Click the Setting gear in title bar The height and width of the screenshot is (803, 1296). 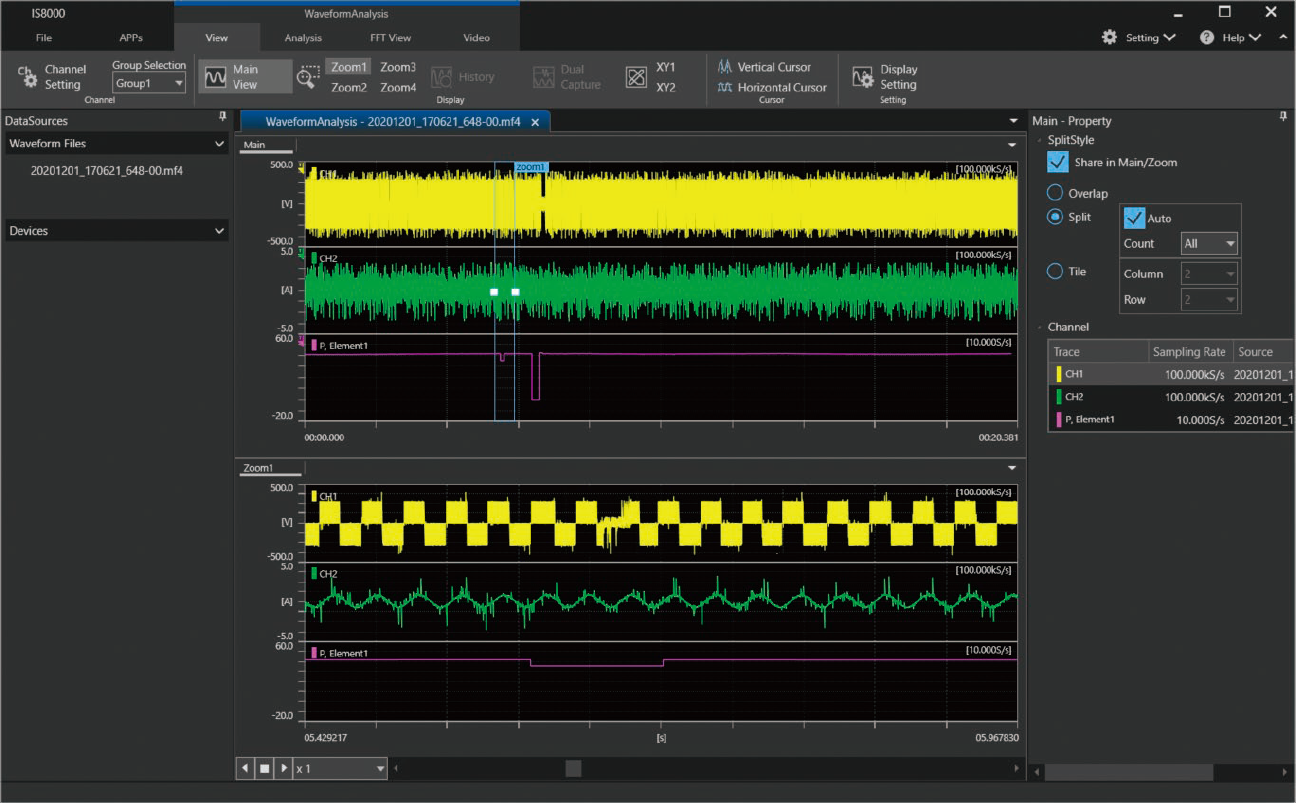pyautogui.click(x=1110, y=36)
